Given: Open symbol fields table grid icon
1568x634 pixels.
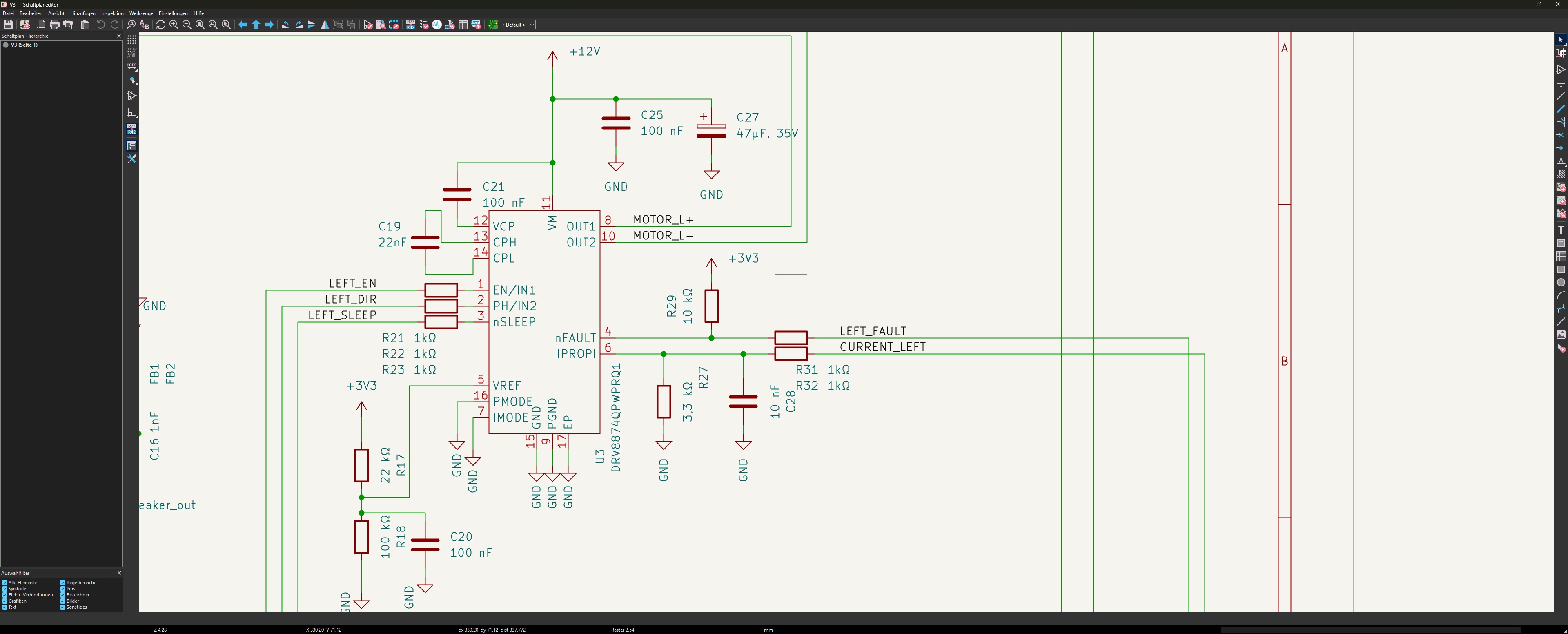Looking at the screenshot, I should pos(463,25).
